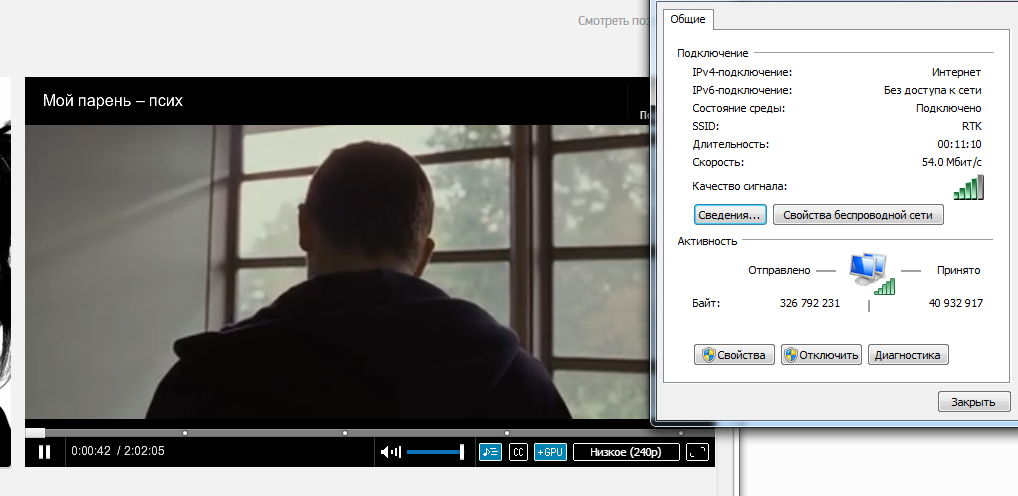This screenshot has height=496, width=1018.
Task: Click IPv4 status Интернет
Action: [956, 72]
